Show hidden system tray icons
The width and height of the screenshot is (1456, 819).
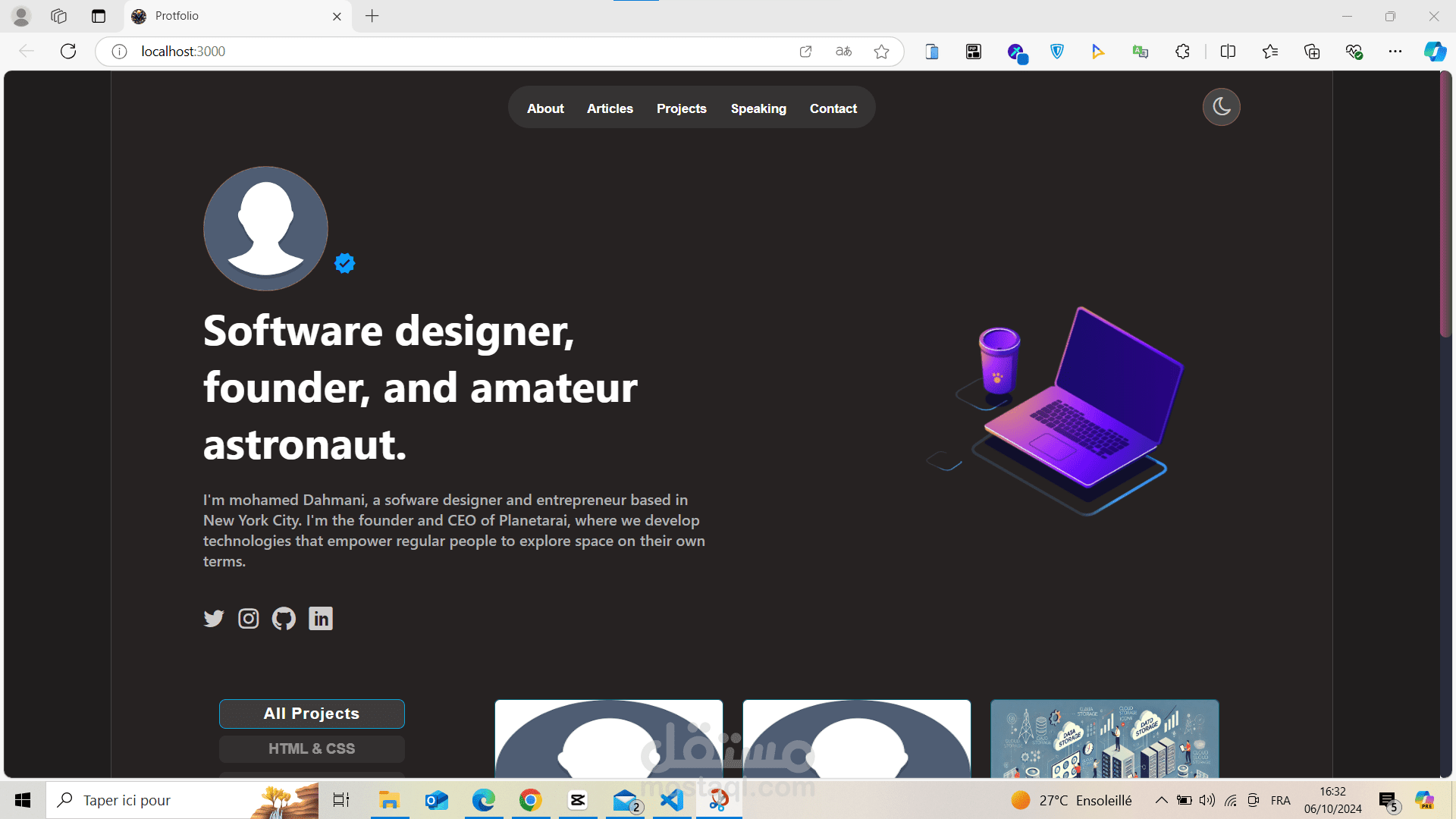(1161, 800)
